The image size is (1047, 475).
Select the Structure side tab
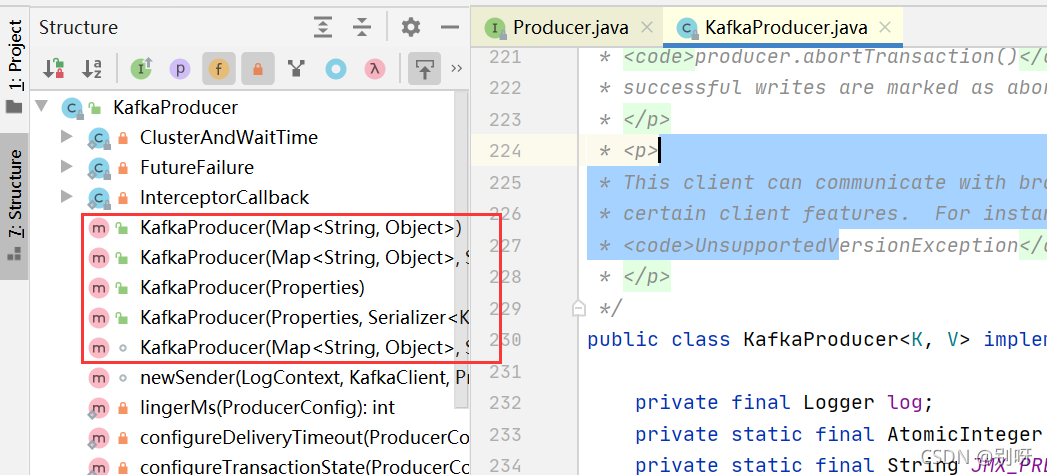pyautogui.click(x=14, y=206)
